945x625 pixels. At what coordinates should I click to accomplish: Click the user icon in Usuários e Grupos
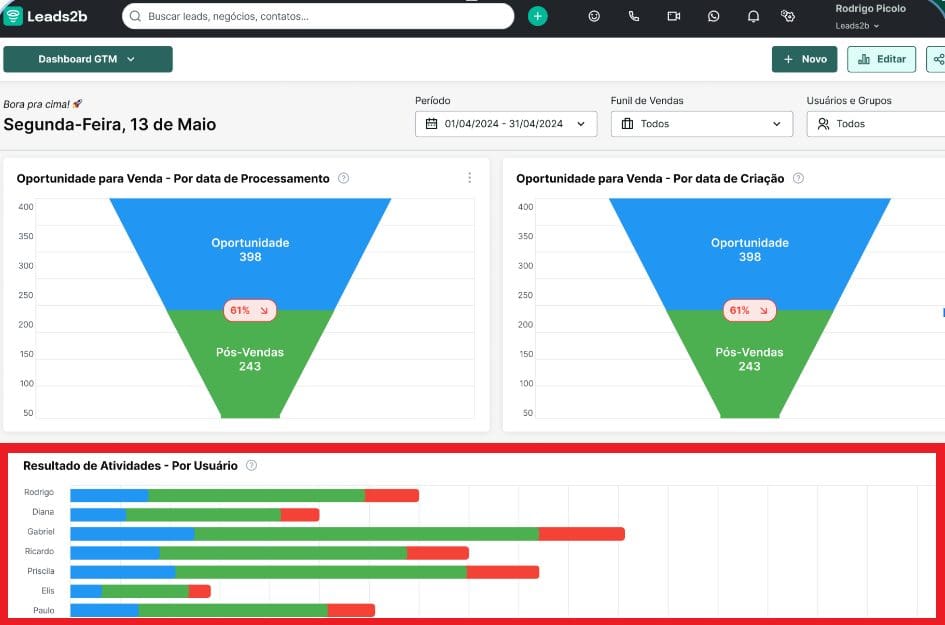click(823, 124)
